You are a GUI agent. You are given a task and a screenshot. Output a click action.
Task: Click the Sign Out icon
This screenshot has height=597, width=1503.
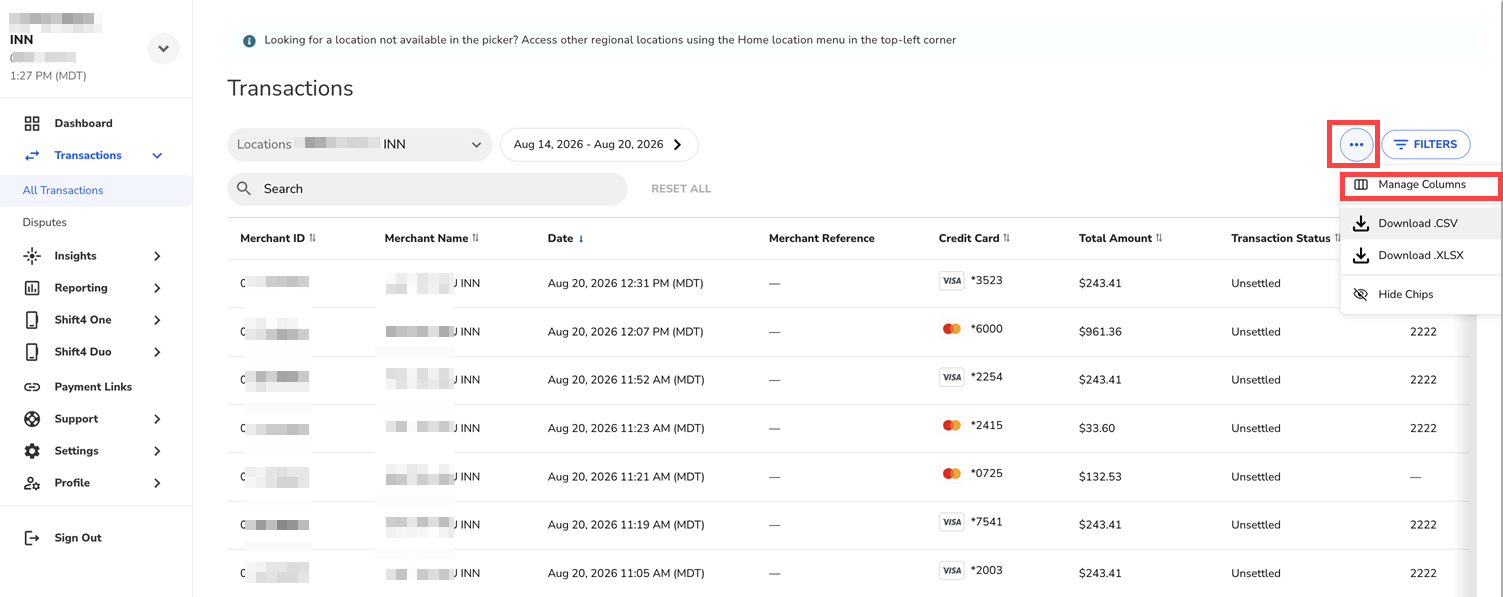(x=32, y=538)
